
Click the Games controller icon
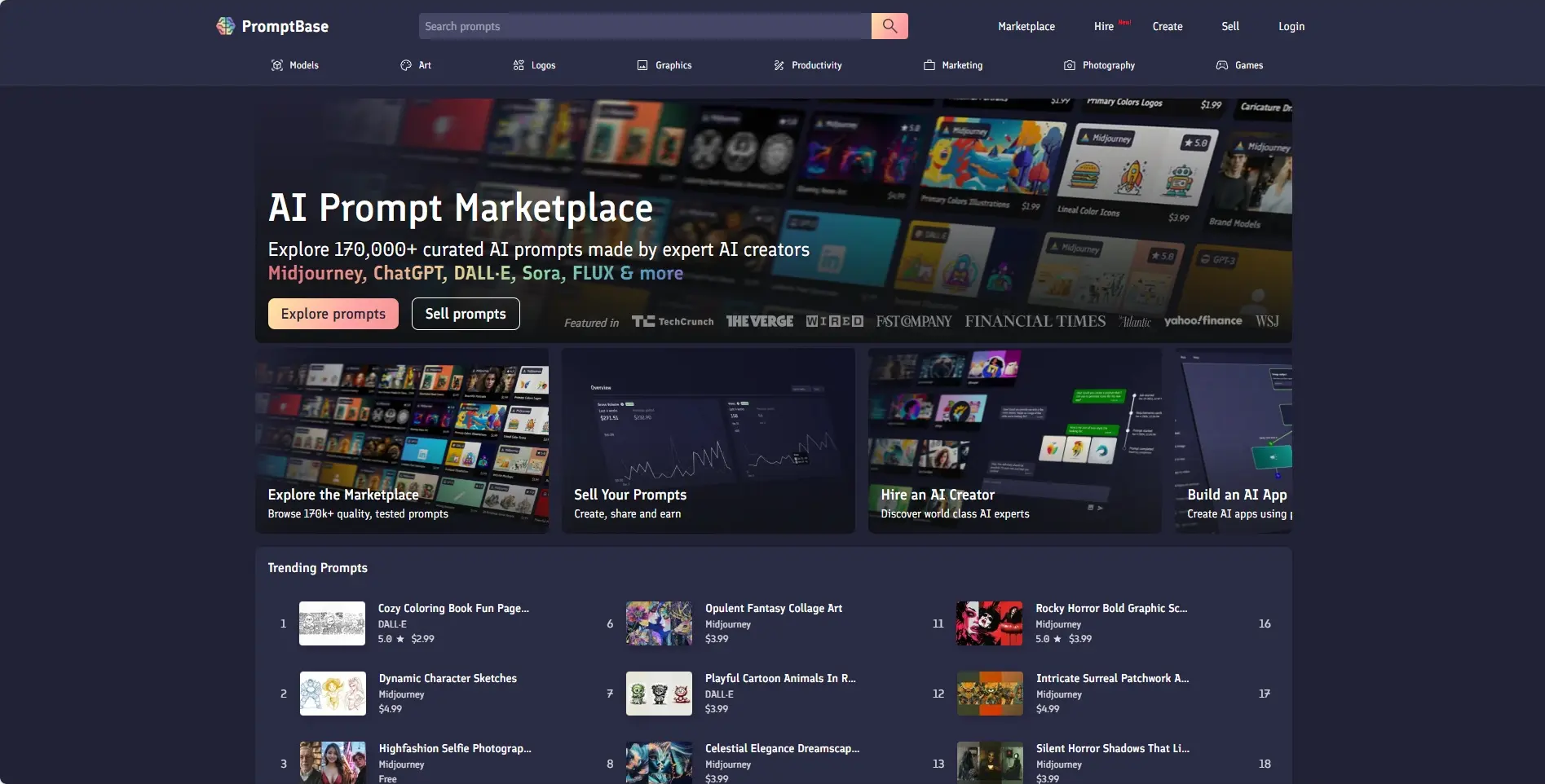click(x=1222, y=65)
